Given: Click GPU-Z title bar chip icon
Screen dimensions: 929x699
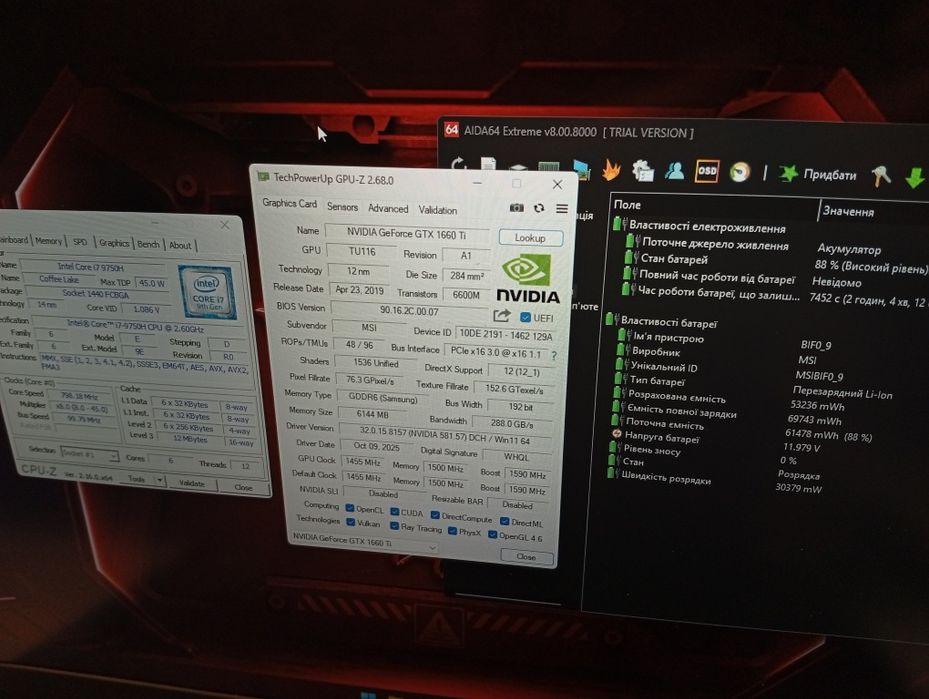Looking at the screenshot, I should pos(263,176).
